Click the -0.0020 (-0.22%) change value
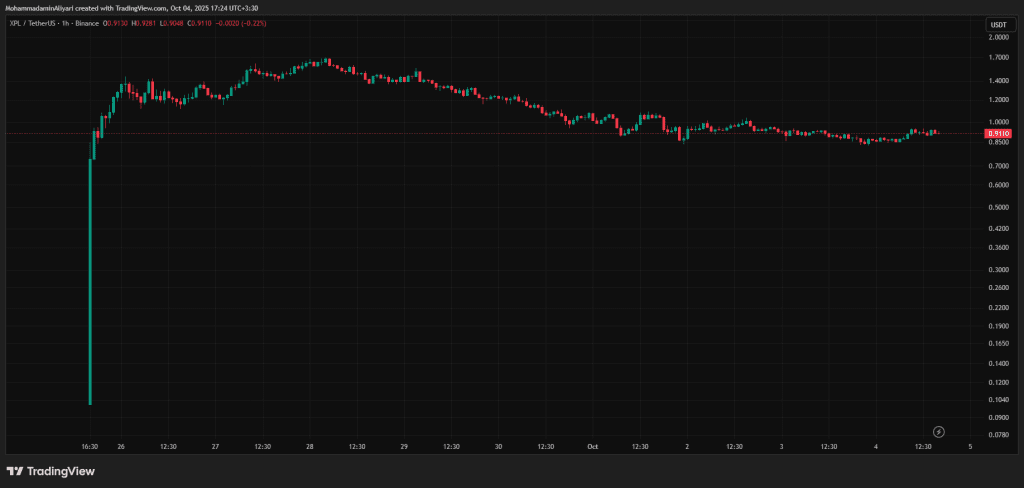1024x488 pixels. pyautogui.click(x=240, y=24)
